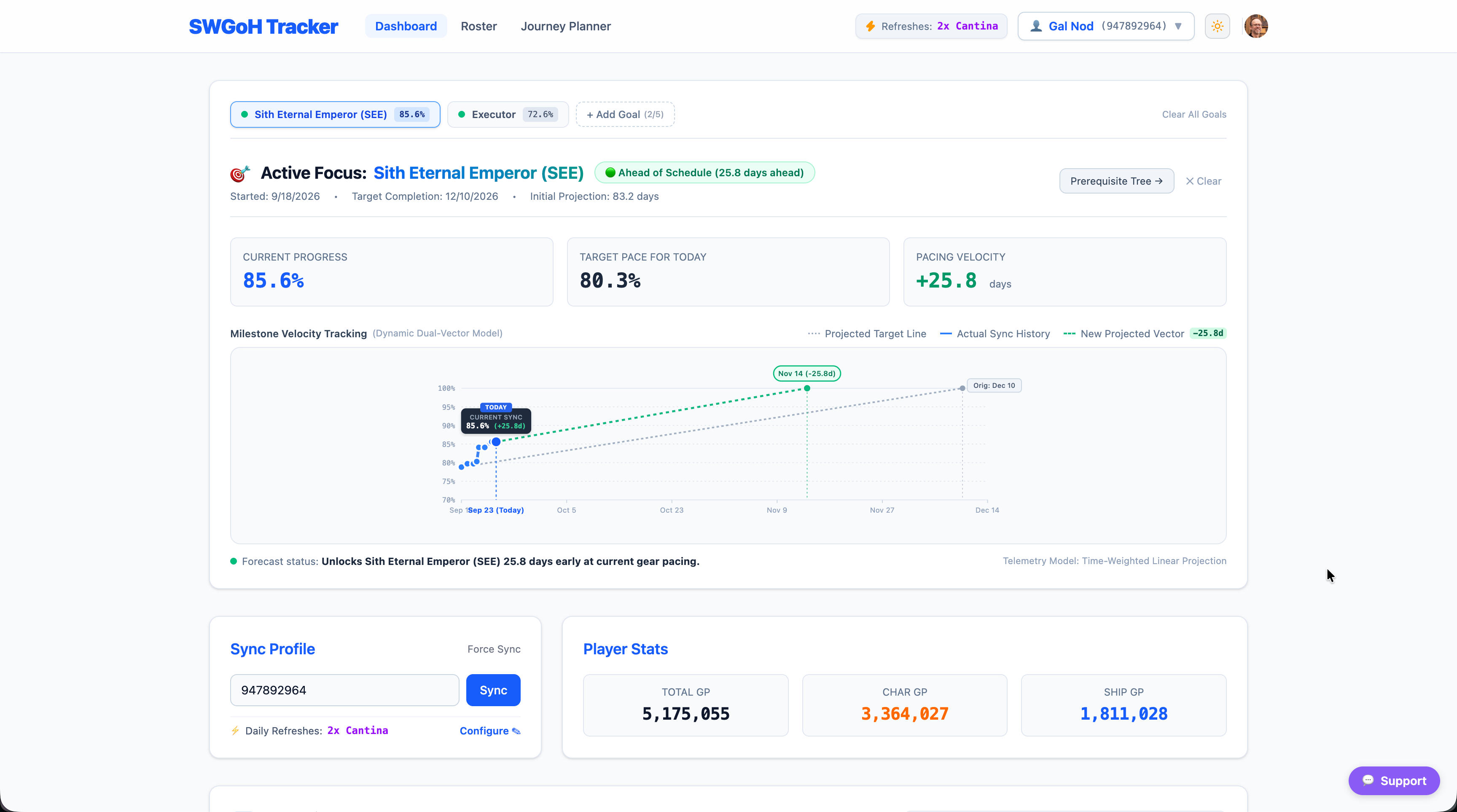The height and width of the screenshot is (812, 1457).
Task: Toggle Actual Sync History legend entry
Action: pos(995,333)
